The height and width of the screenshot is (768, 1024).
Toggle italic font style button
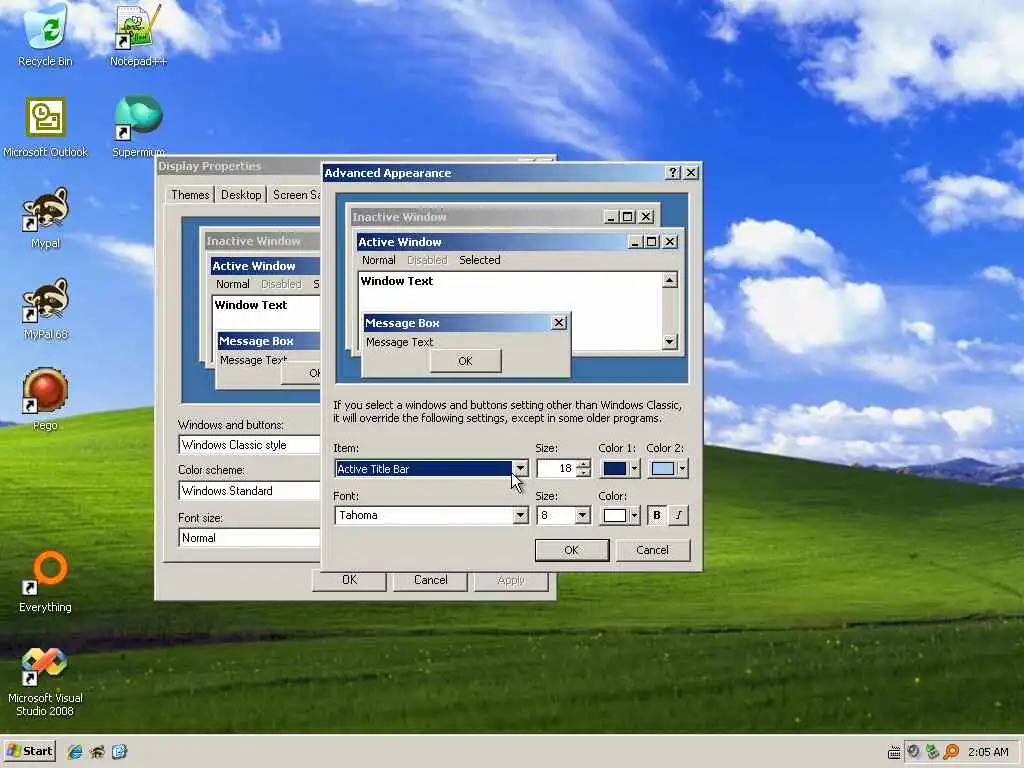(679, 515)
